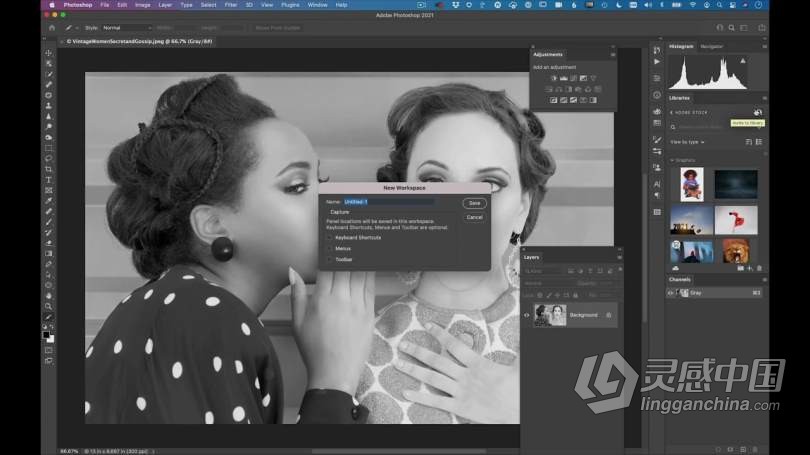Add a Levels adjustment
This screenshot has height=455, width=810.
(564, 79)
